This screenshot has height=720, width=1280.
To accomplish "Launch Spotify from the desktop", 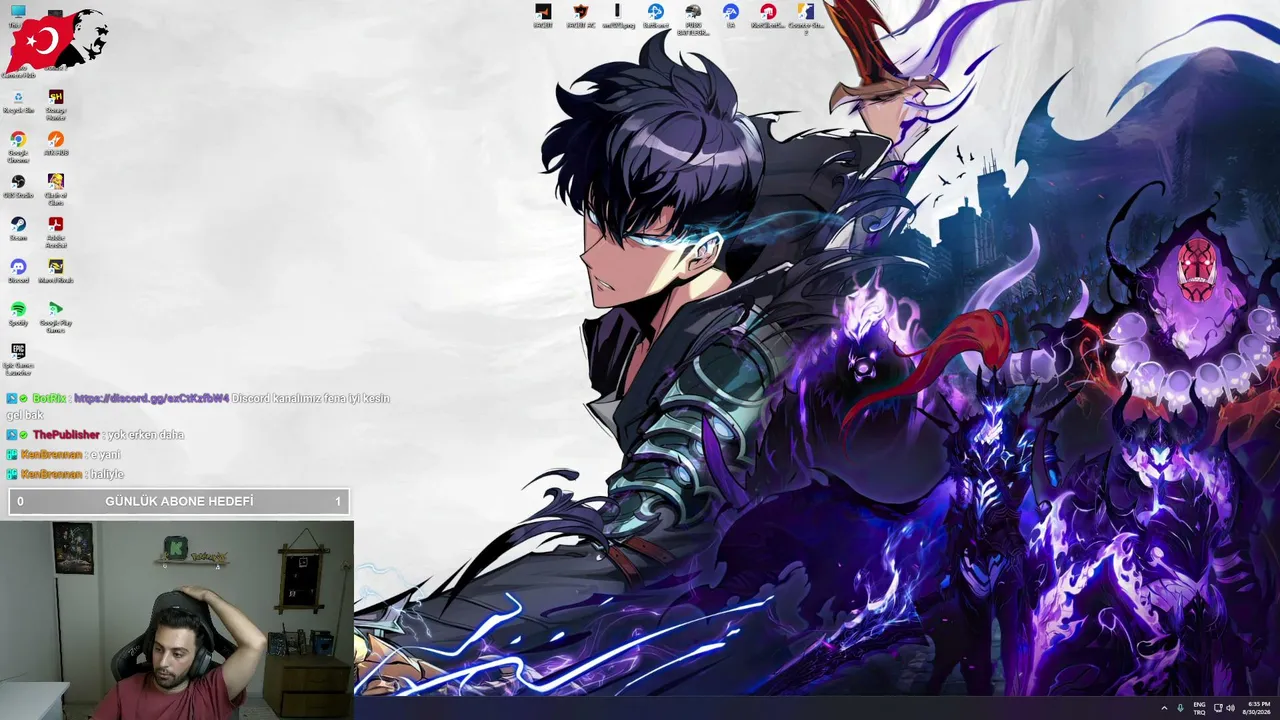I will tap(18, 314).
